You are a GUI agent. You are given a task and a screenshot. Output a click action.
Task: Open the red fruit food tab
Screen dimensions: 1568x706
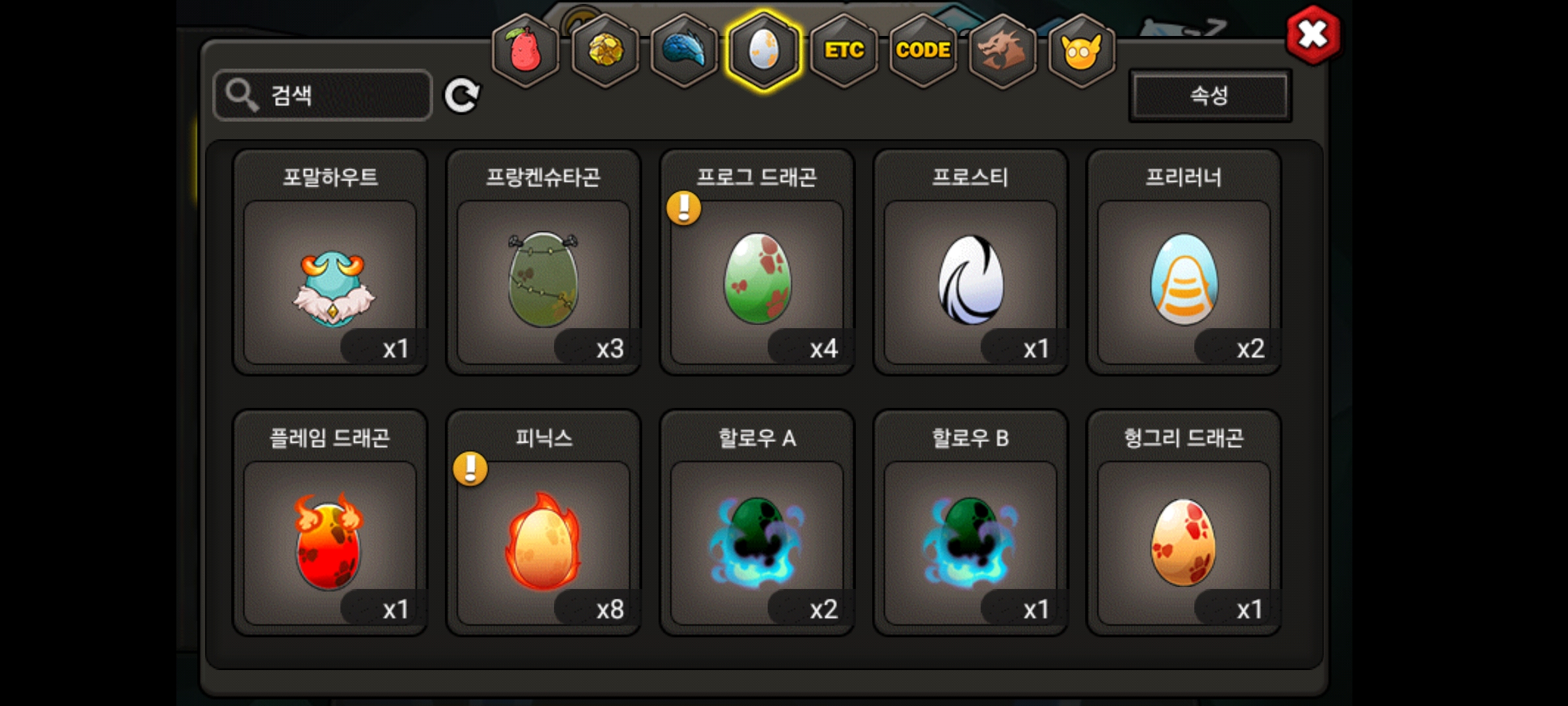tap(526, 50)
